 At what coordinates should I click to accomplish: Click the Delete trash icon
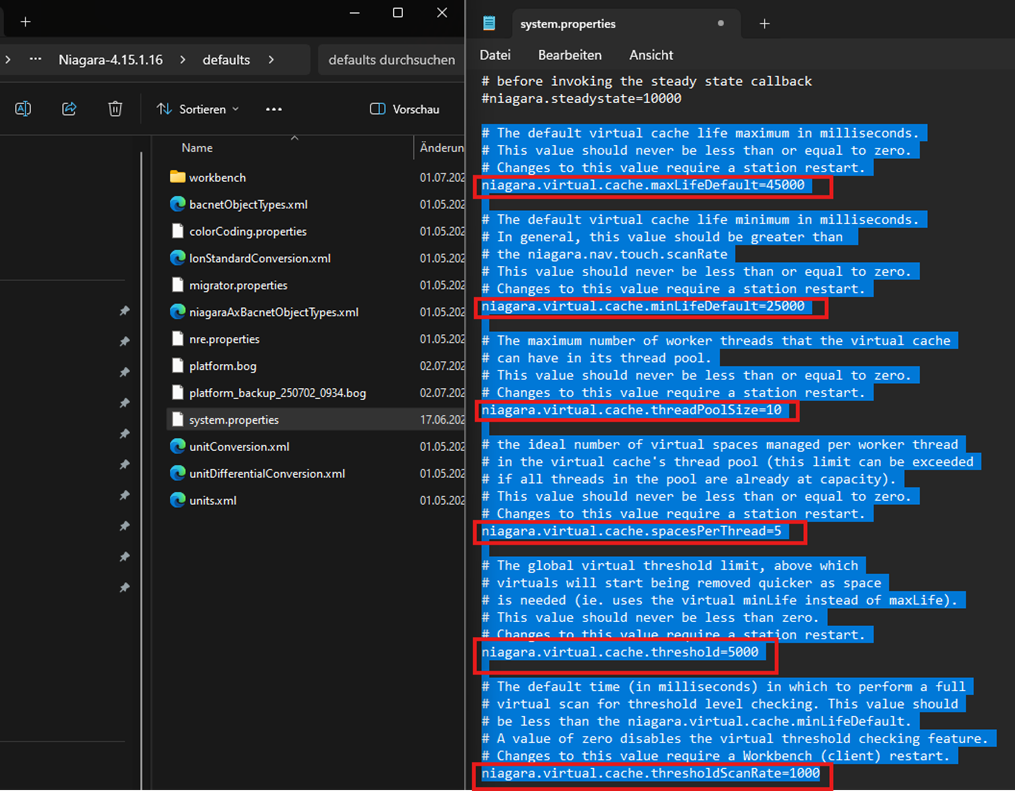(x=115, y=109)
